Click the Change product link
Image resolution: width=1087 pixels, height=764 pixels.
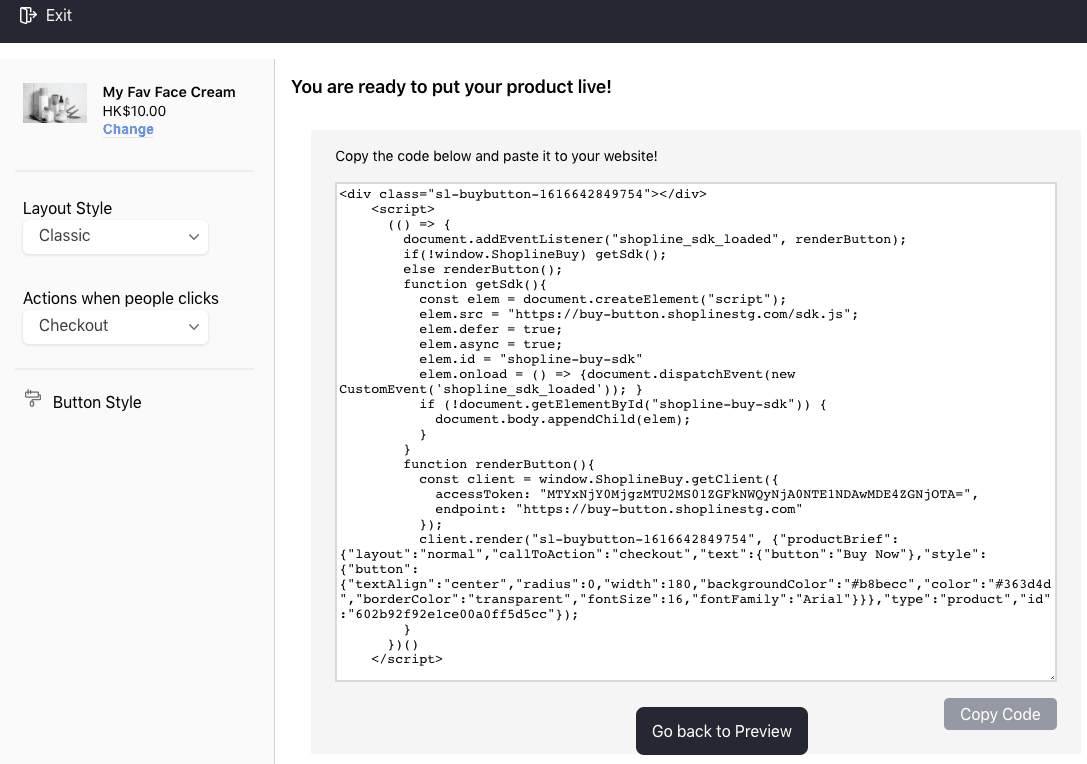coord(128,129)
